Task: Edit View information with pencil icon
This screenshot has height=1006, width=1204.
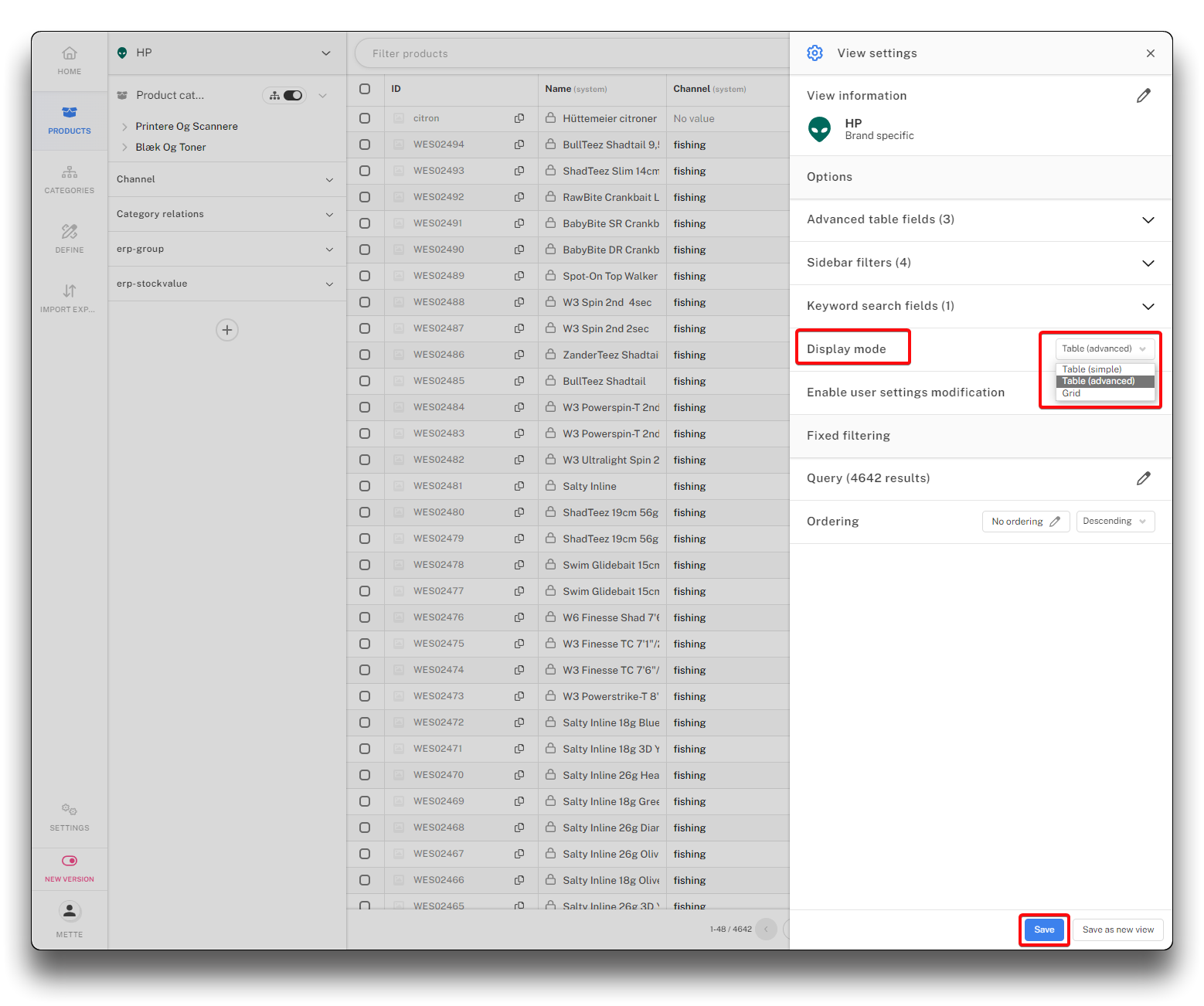Action: click(x=1144, y=96)
